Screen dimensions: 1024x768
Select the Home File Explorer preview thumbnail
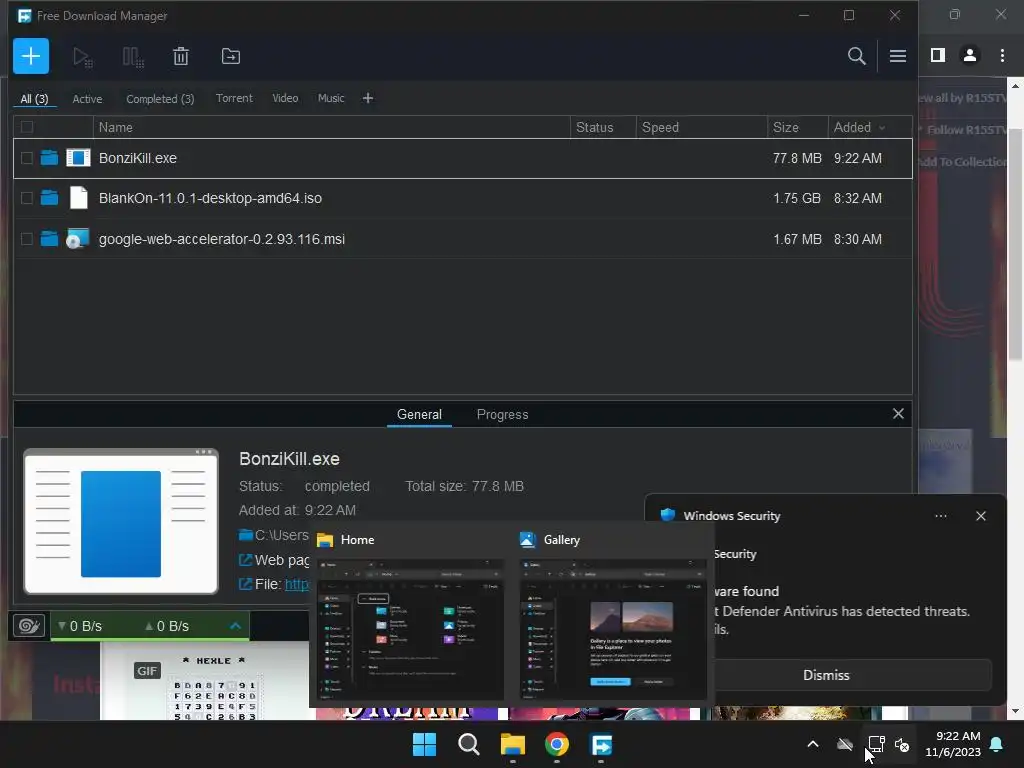point(410,629)
